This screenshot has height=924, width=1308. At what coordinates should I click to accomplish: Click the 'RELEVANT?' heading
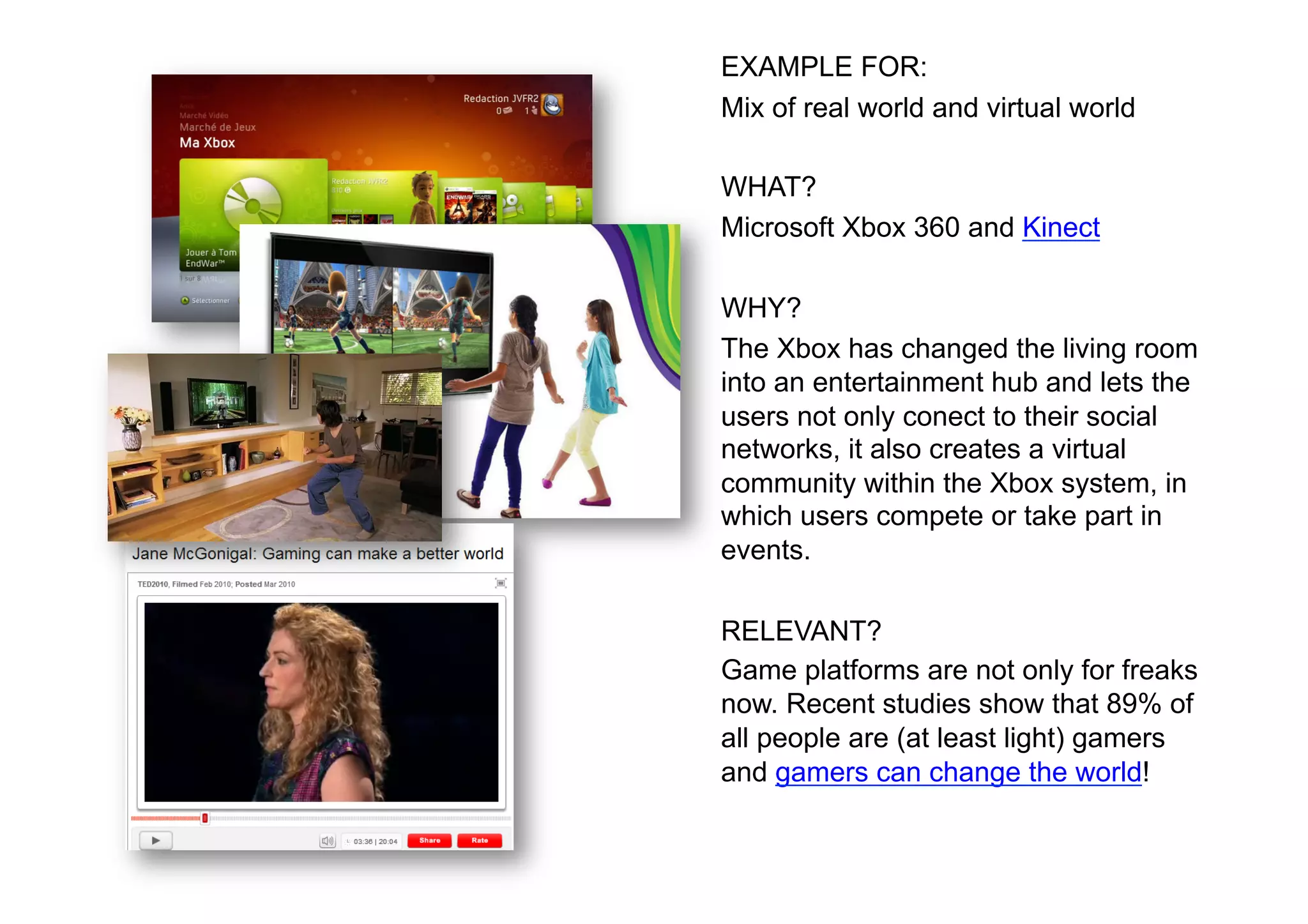coord(801,631)
